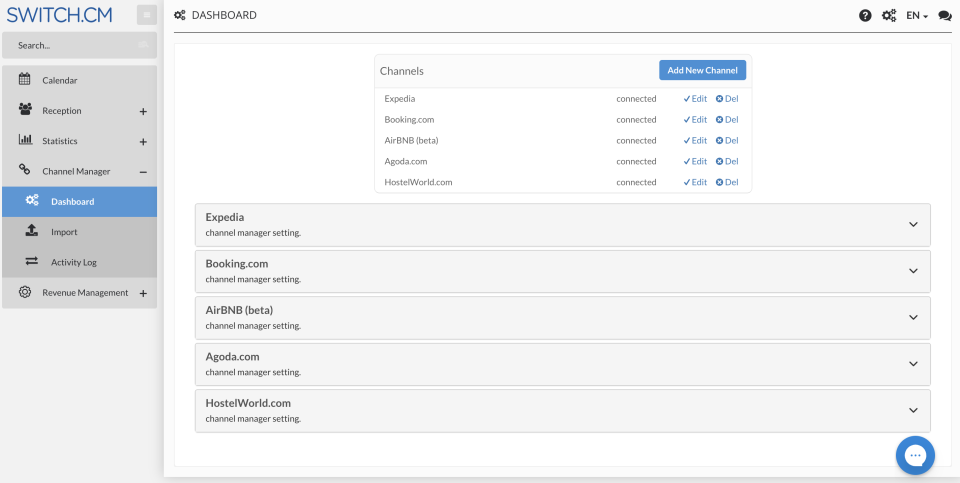
Task: Delete the HostelWorld.com channel
Action: pos(727,182)
